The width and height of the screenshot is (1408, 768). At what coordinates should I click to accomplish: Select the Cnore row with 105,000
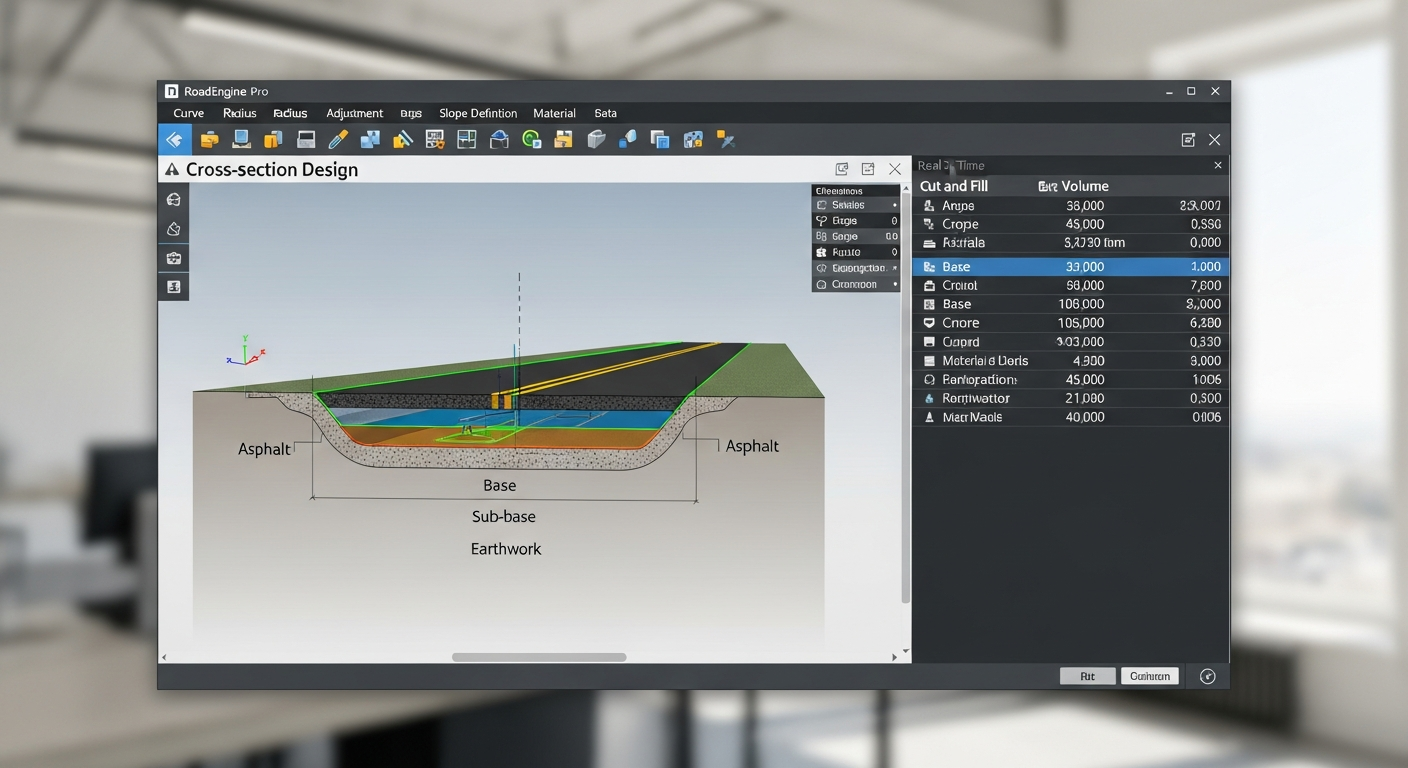1071,323
